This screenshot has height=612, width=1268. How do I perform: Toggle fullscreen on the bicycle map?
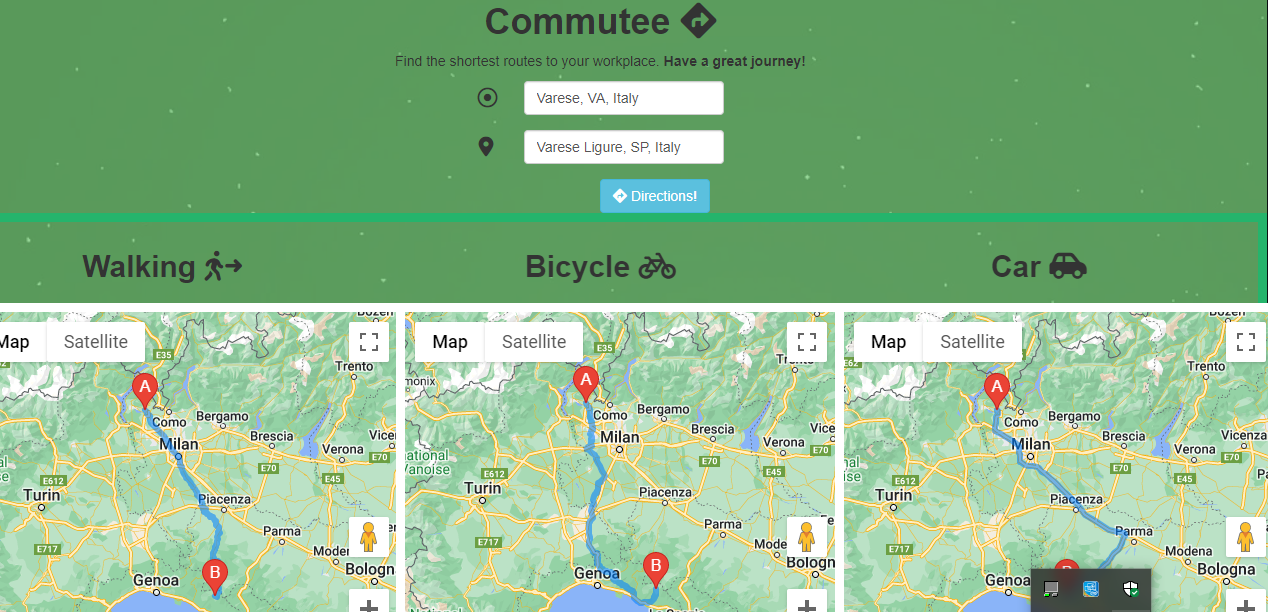point(807,342)
